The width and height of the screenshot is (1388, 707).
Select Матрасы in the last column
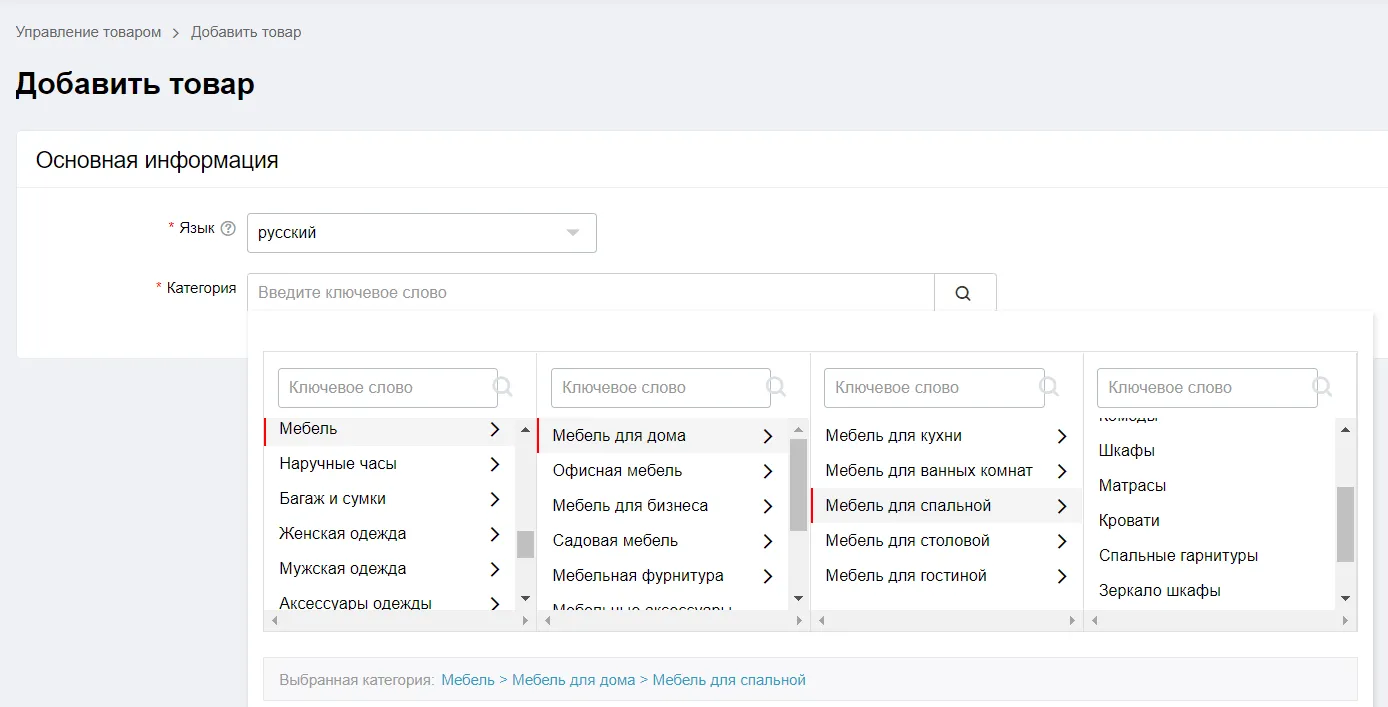pyautogui.click(x=1132, y=486)
